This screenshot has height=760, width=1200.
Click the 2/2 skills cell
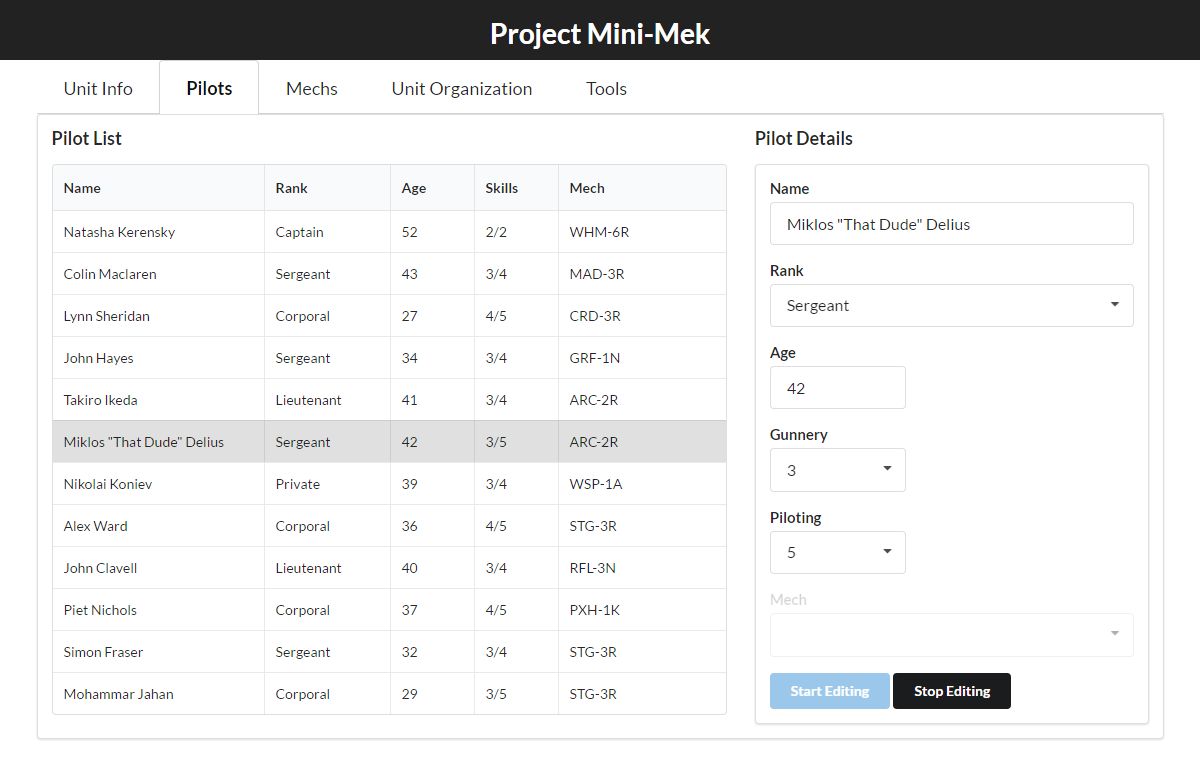(517, 232)
